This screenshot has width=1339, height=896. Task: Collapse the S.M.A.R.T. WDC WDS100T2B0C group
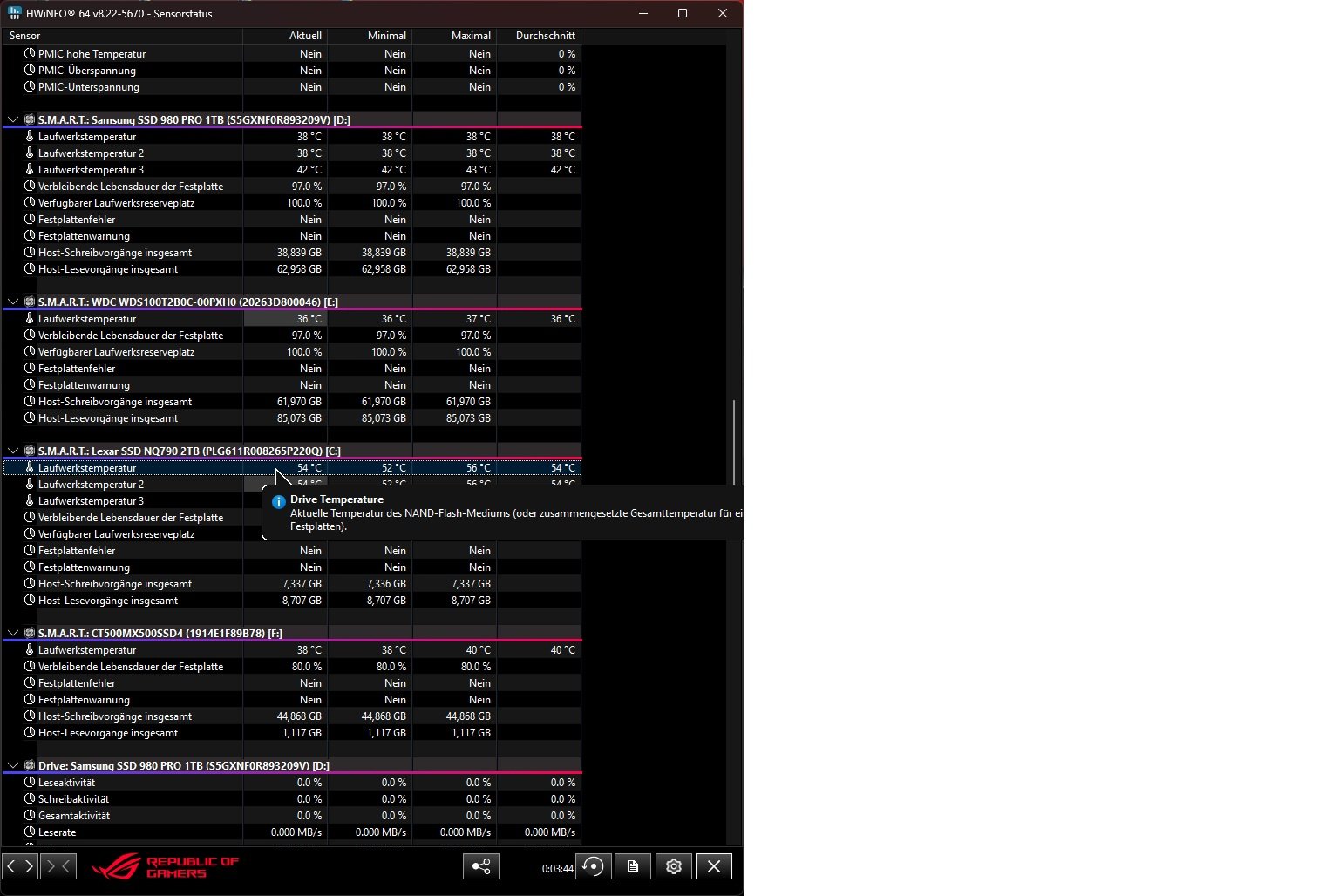tap(12, 302)
